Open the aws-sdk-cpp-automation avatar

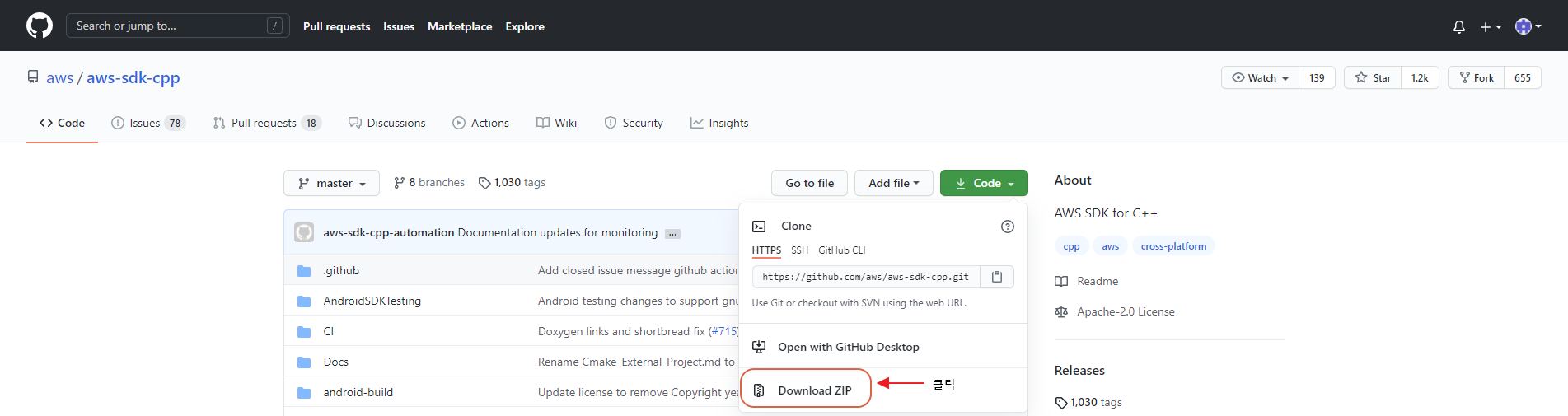click(x=304, y=232)
